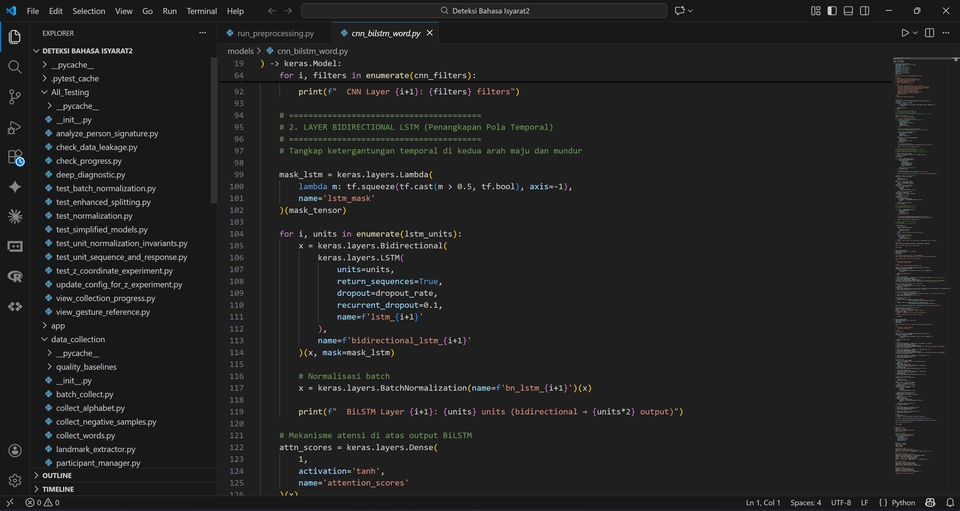
Task: Change encoding via UTF-8
Action: [x=841, y=502]
